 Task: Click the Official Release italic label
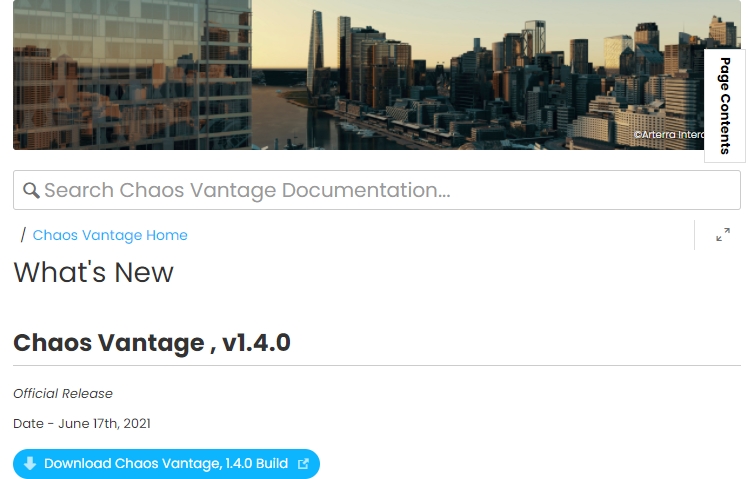coord(63,393)
